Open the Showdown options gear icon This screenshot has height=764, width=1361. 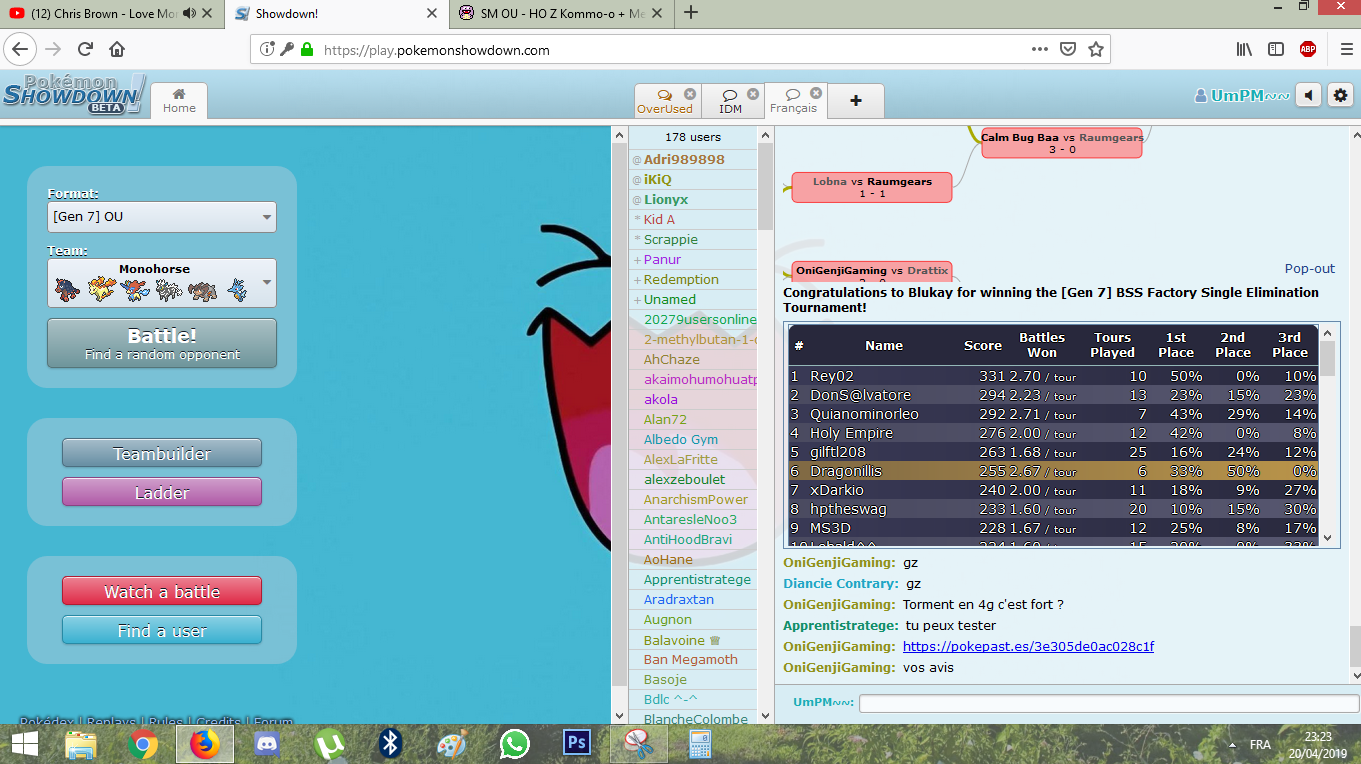pyautogui.click(x=1340, y=95)
